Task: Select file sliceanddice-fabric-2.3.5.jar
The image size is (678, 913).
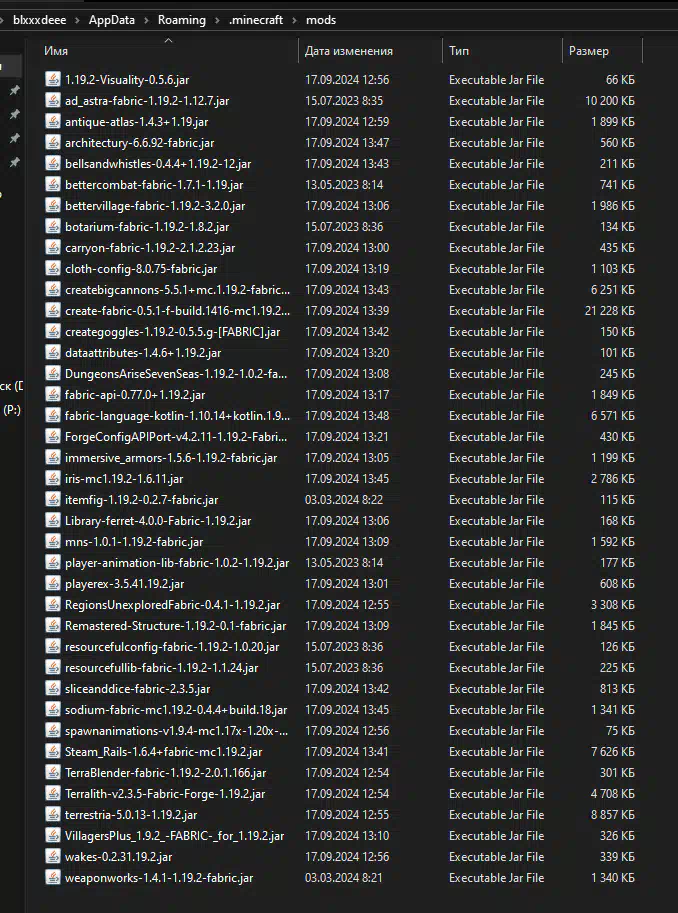Action: [x=137, y=688]
